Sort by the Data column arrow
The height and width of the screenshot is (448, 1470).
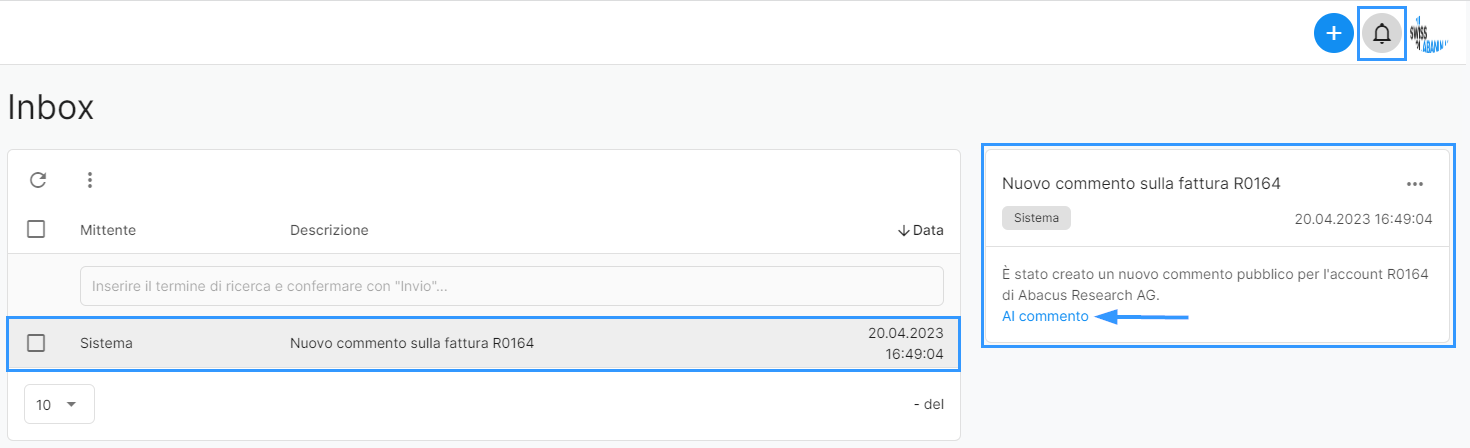coord(904,230)
